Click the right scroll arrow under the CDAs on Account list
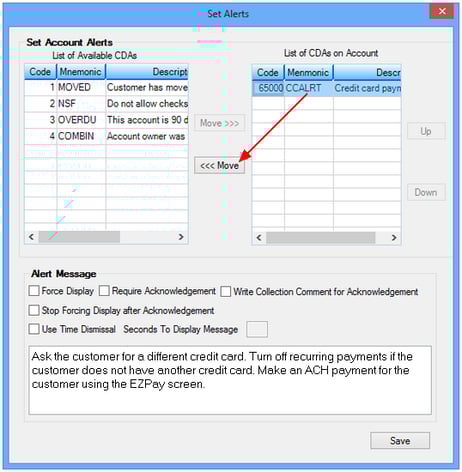462x472 pixels. pos(394,238)
